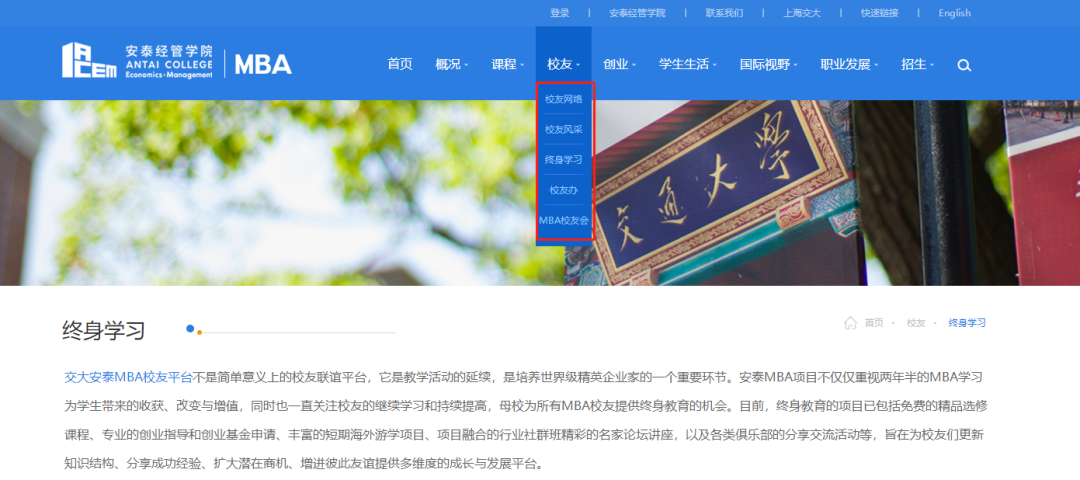Expand the 招生 navigation menu
Viewport: 1080px width, 480px height.
tap(917, 64)
